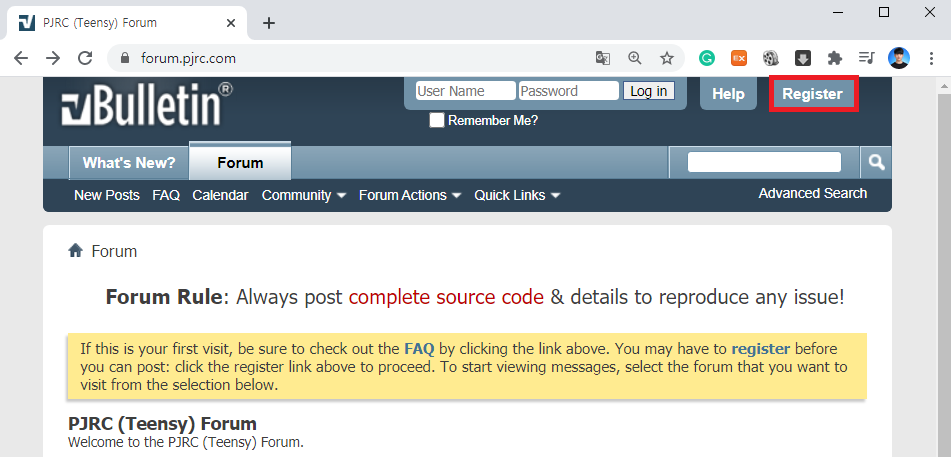Image resolution: width=951 pixels, height=457 pixels.
Task: Click the register link in yellow notice
Action: [761, 349]
